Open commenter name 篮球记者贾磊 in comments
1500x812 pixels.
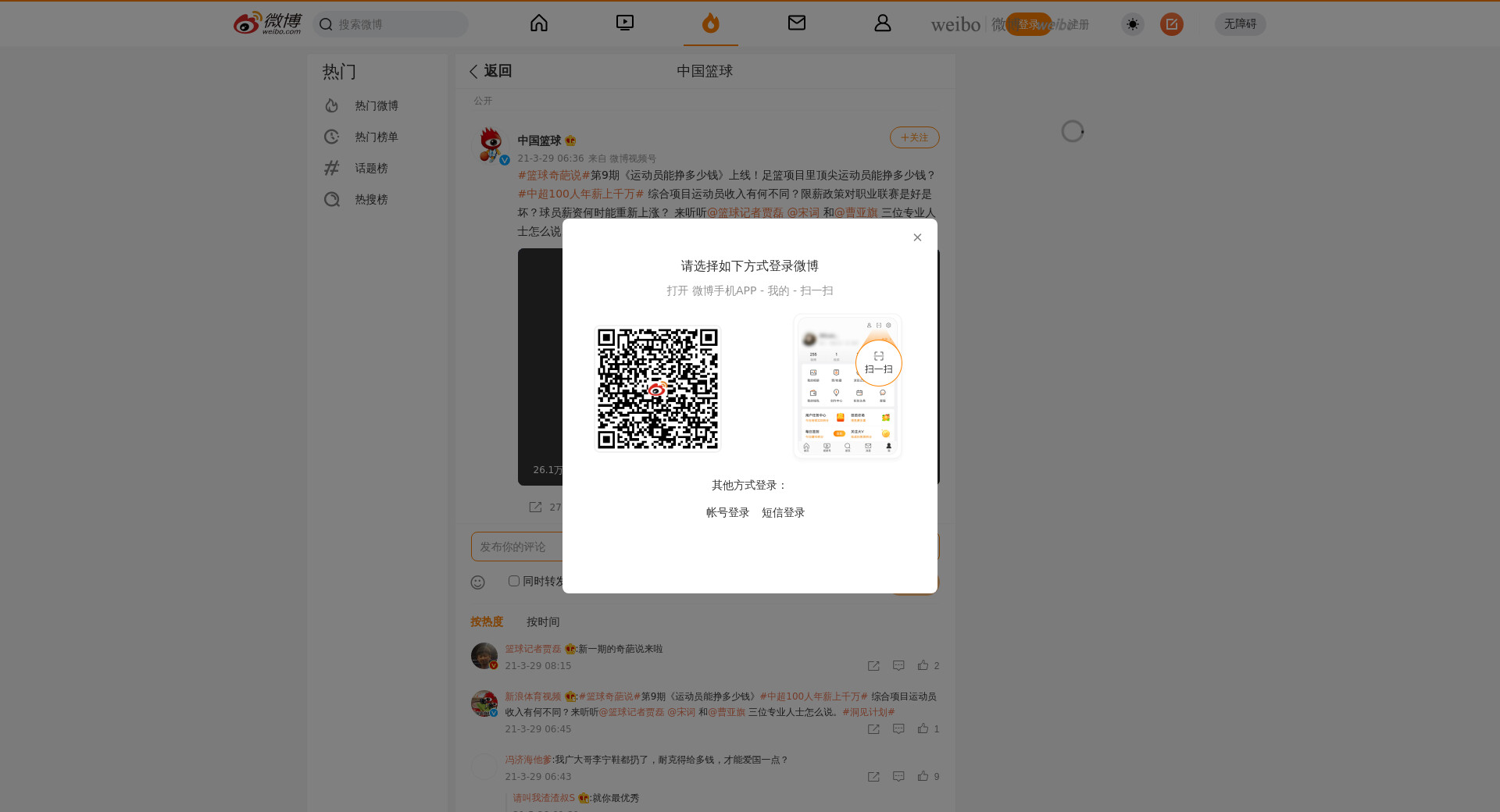pyautogui.click(x=533, y=649)
